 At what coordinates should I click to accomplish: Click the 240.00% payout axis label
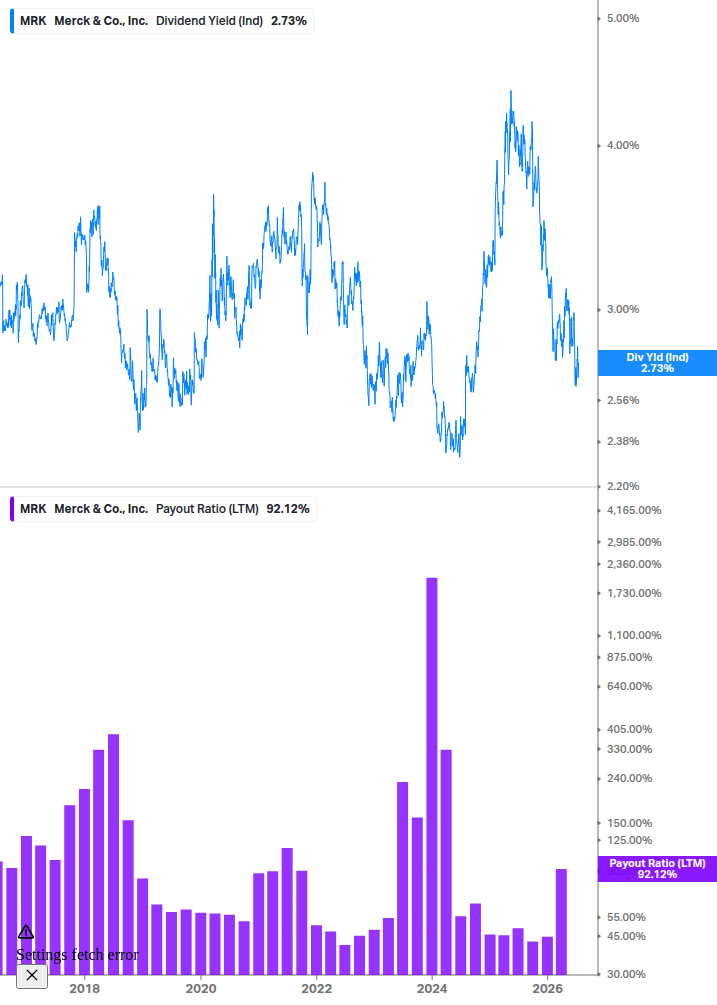click(629, 777)
